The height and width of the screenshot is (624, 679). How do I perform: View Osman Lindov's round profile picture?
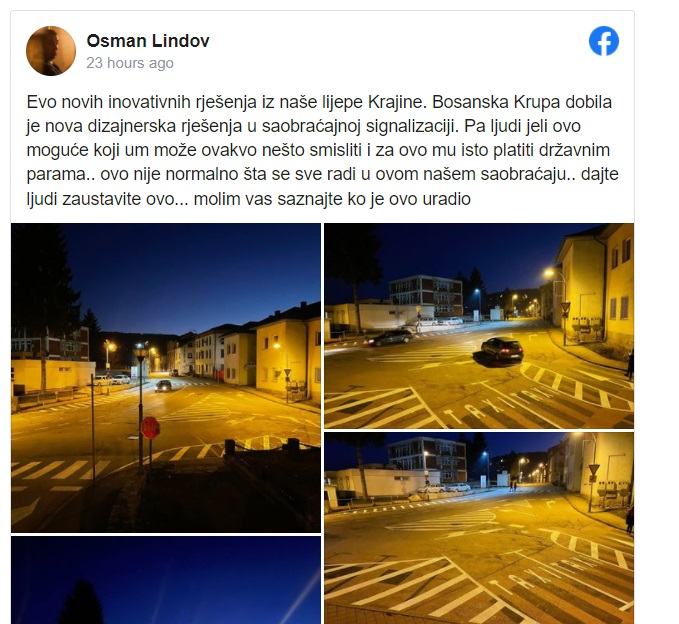coord(51,51)
